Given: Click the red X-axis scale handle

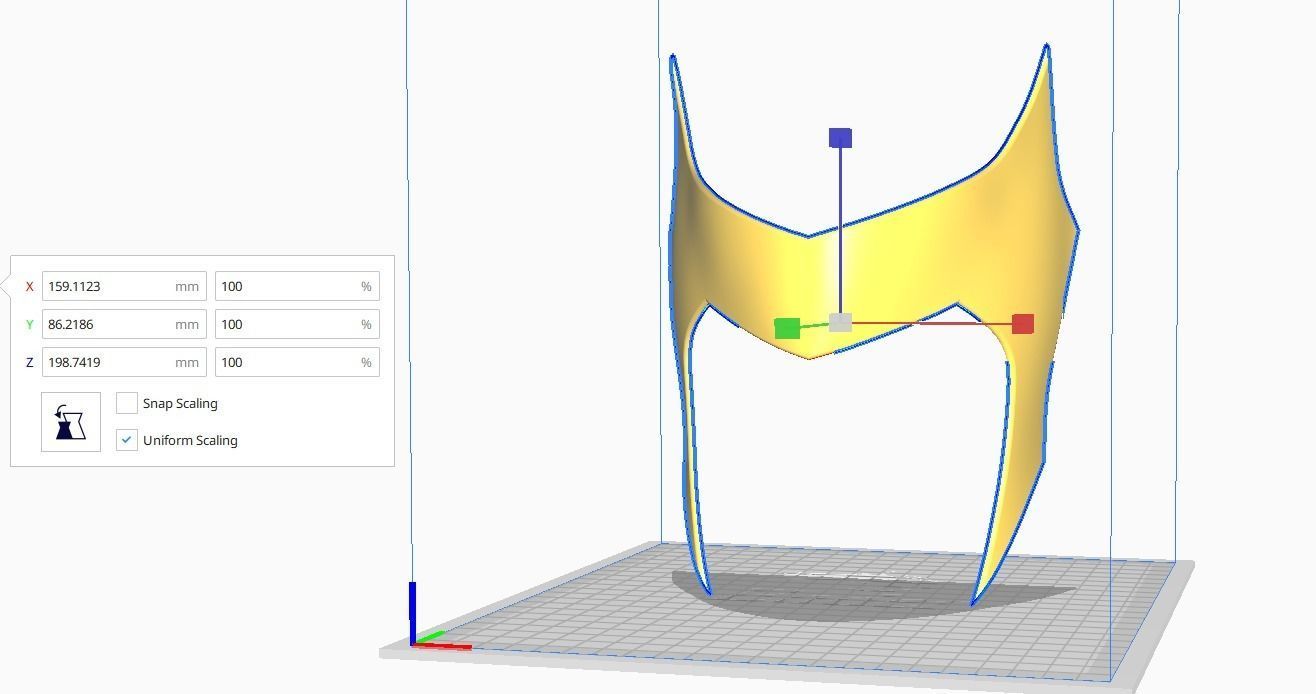Looking at the screenshot, I should tap(1023, 324).
